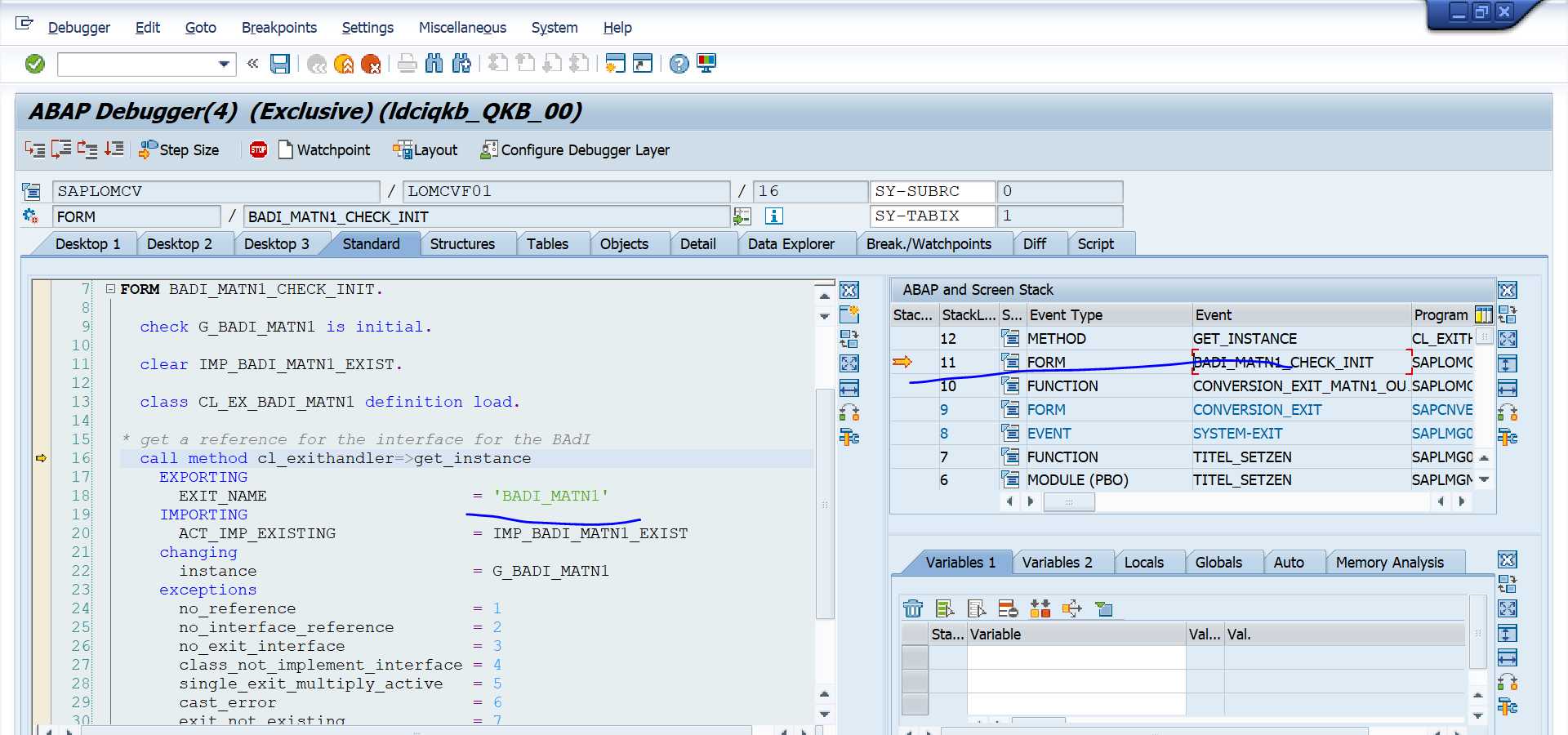Click code line 16 call method statement
Screen dimensions: 1568x735
pyautogui.click(x=335, y=459)
